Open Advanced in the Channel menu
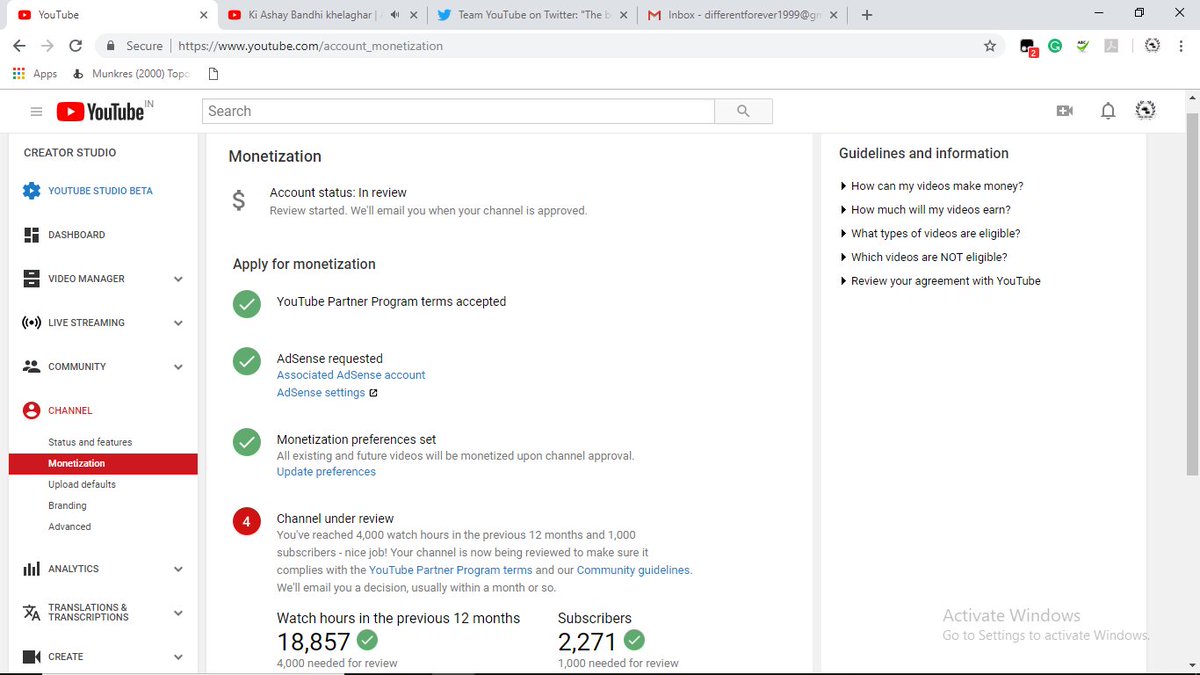Screen dimensions: 1200x675 pyautogui.click(x=69, y=527)
